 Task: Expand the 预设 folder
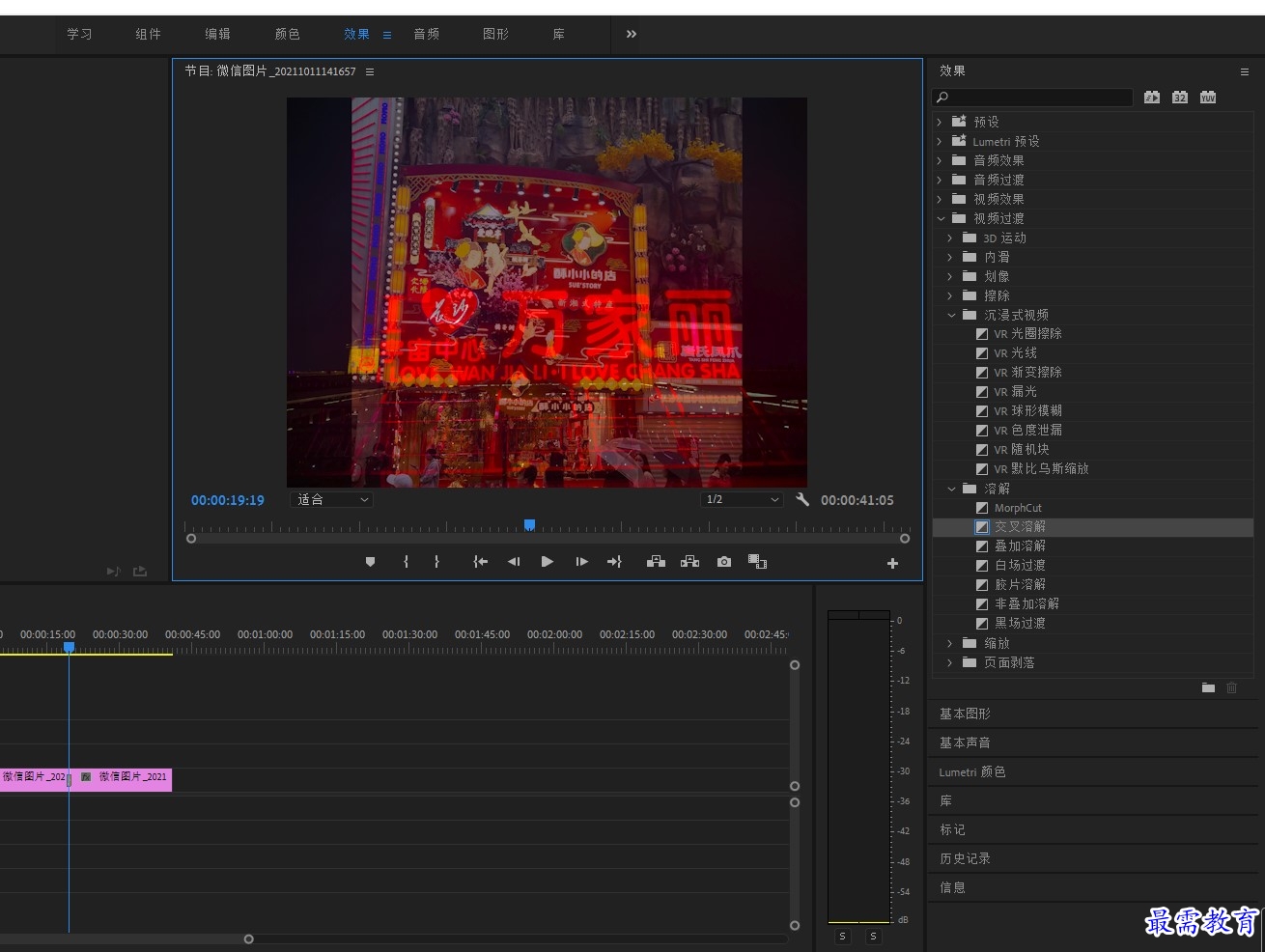point(940,122)
